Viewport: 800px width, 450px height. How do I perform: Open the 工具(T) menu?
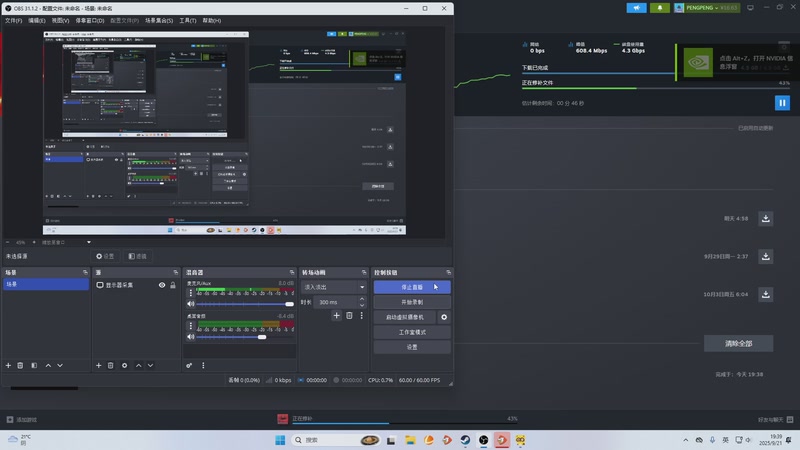coord(188,20)
